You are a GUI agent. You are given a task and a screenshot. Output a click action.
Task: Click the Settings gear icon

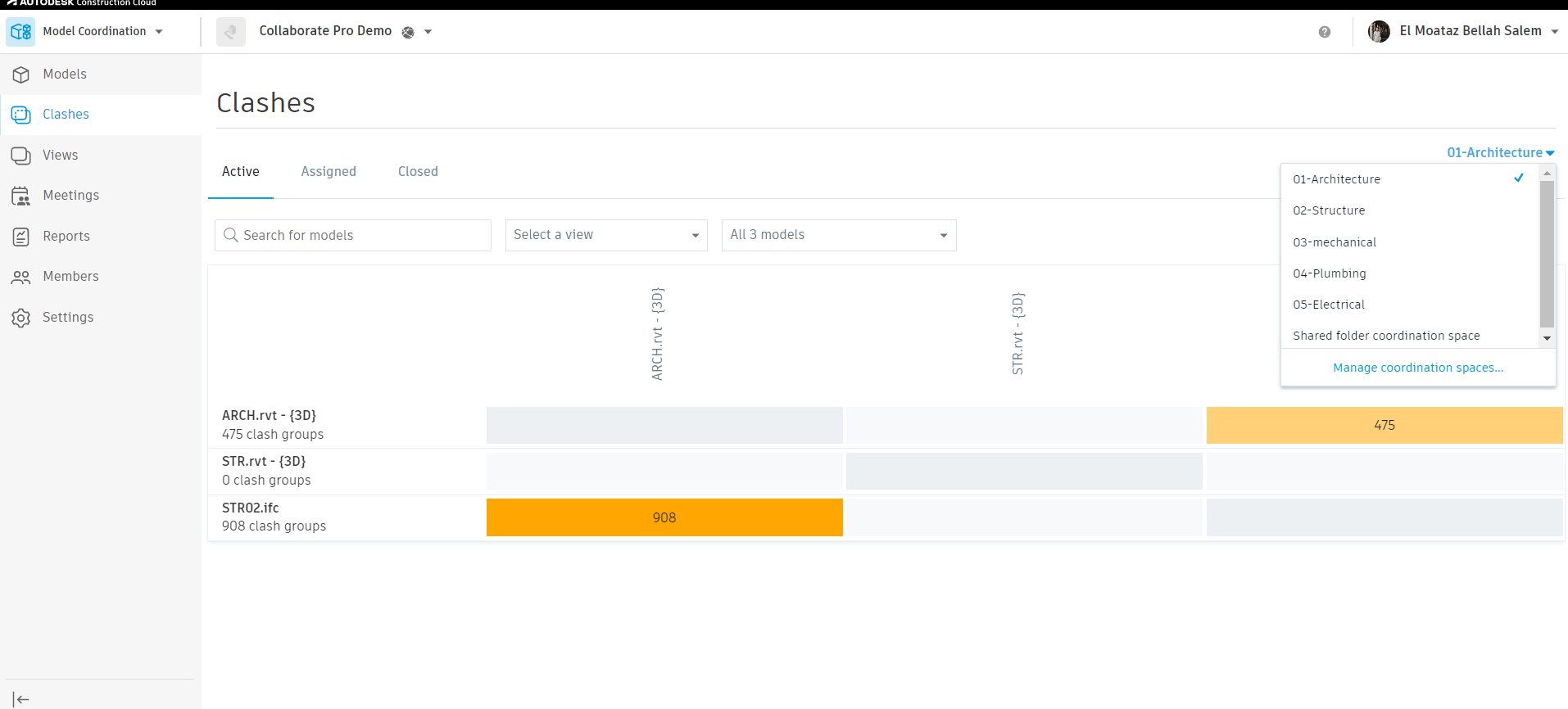click(x=21, y=318)
